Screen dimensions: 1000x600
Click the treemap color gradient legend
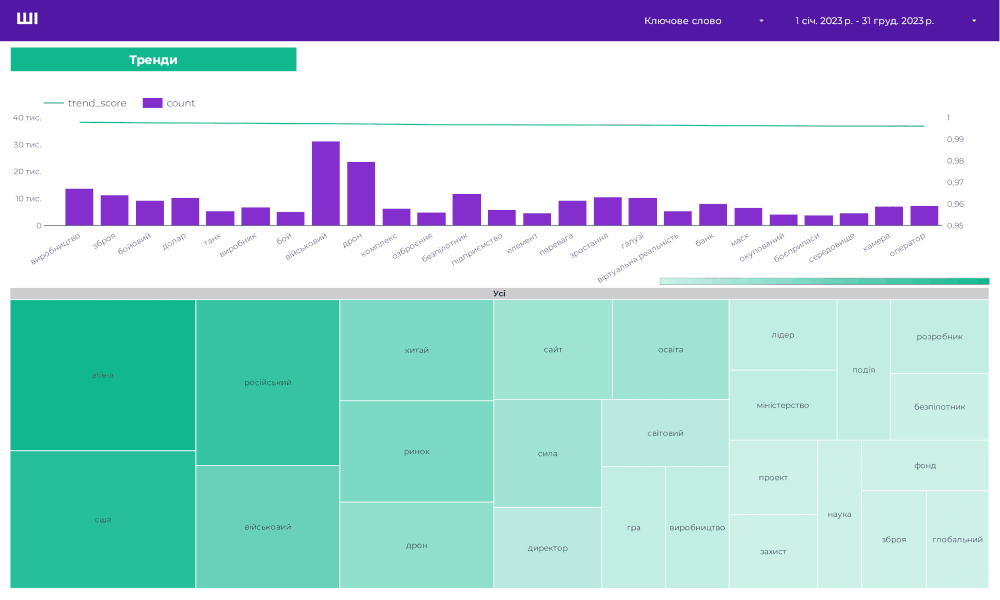click(824, 282)
